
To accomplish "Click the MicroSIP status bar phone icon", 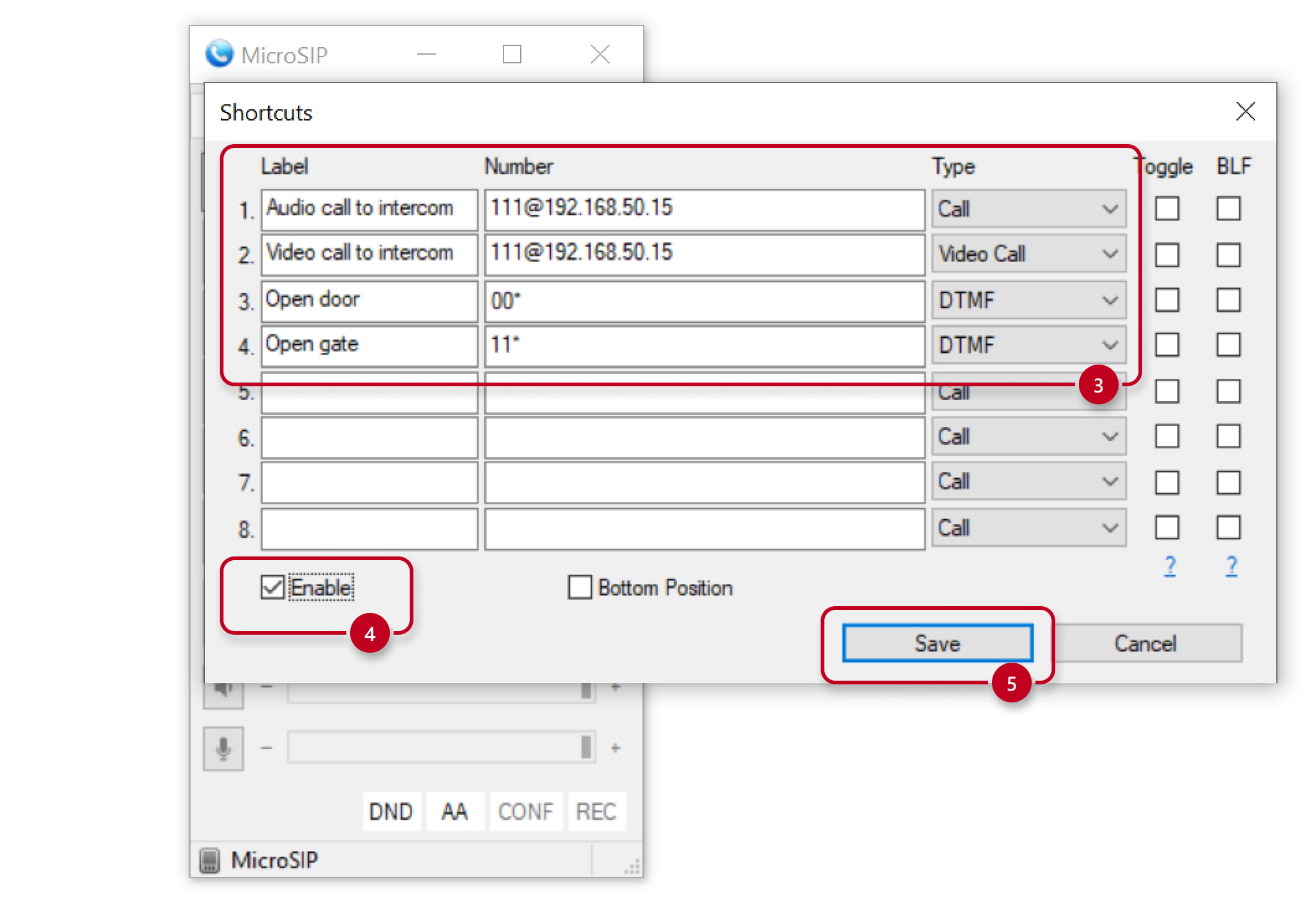I will (210, 860).
